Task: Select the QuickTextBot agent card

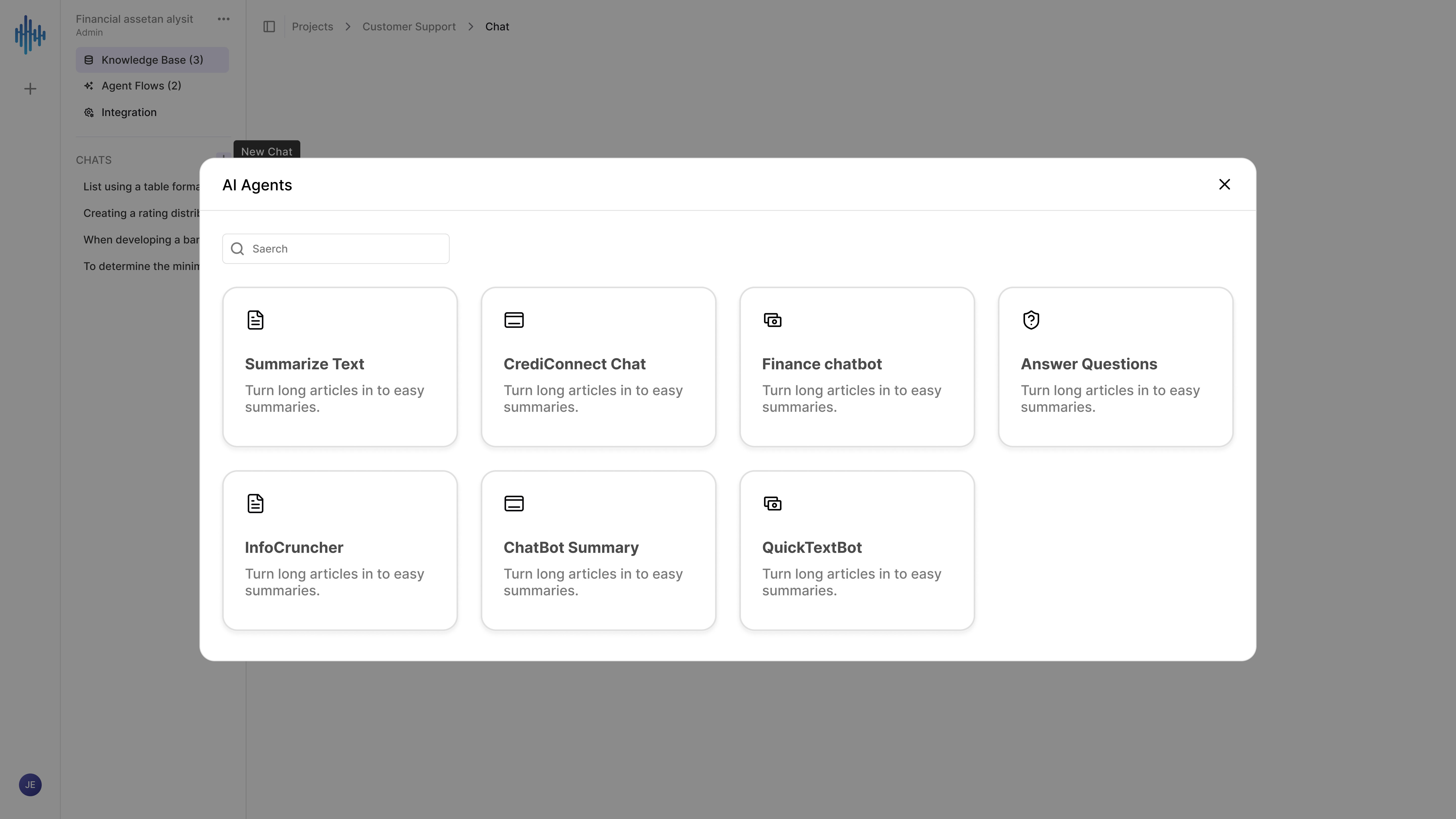Action: (857, 551)
